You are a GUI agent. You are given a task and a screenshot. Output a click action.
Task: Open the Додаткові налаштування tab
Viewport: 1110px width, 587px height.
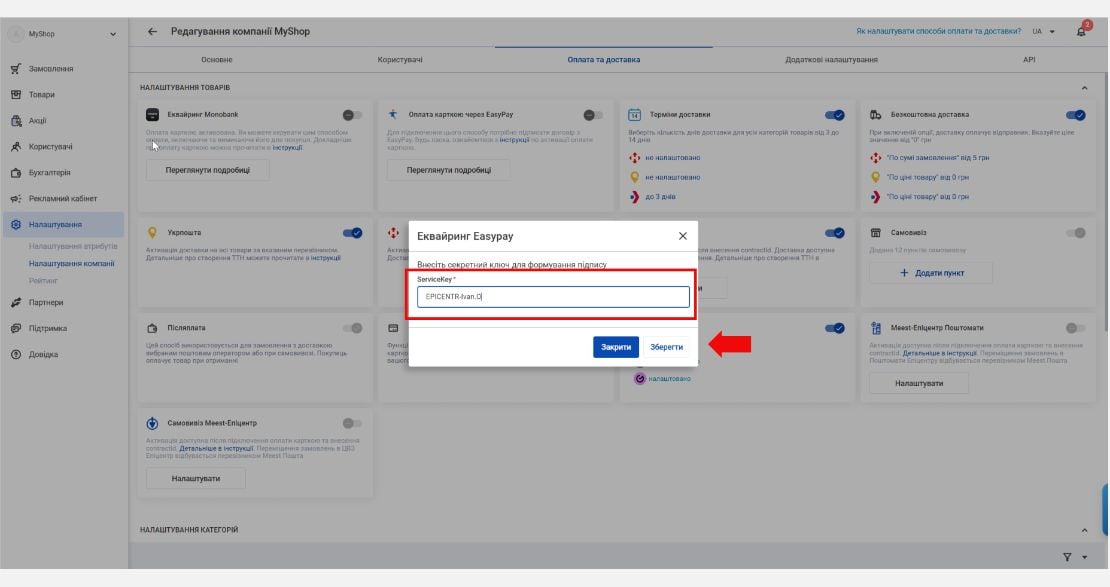tap(831, 59)
